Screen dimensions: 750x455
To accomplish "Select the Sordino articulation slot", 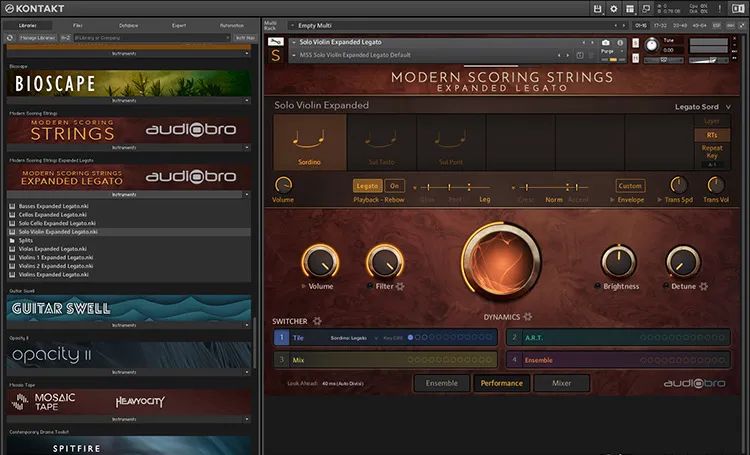I will pyautogui.click(x=309, y=142).
